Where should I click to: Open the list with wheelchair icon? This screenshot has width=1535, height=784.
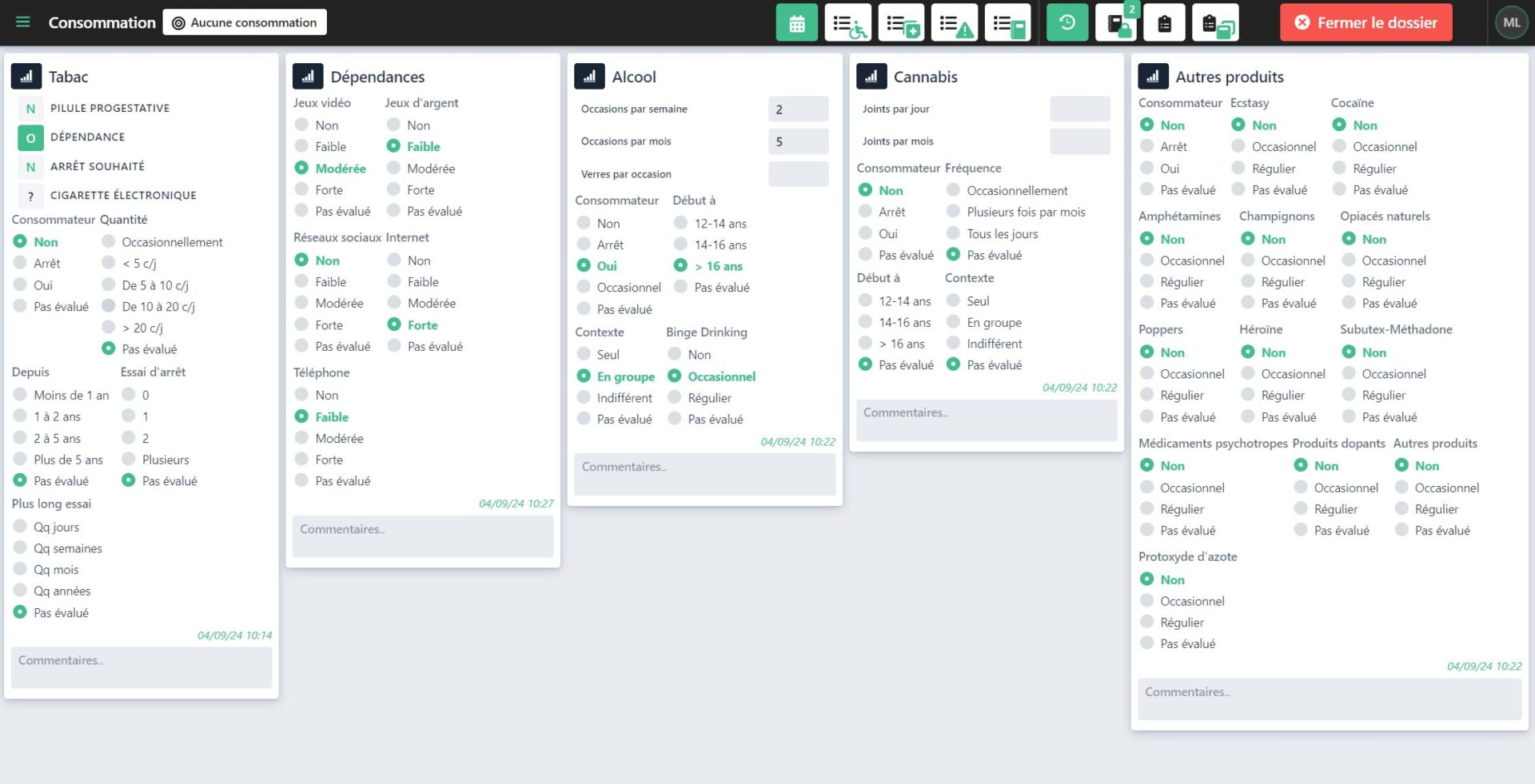[847, 23]
